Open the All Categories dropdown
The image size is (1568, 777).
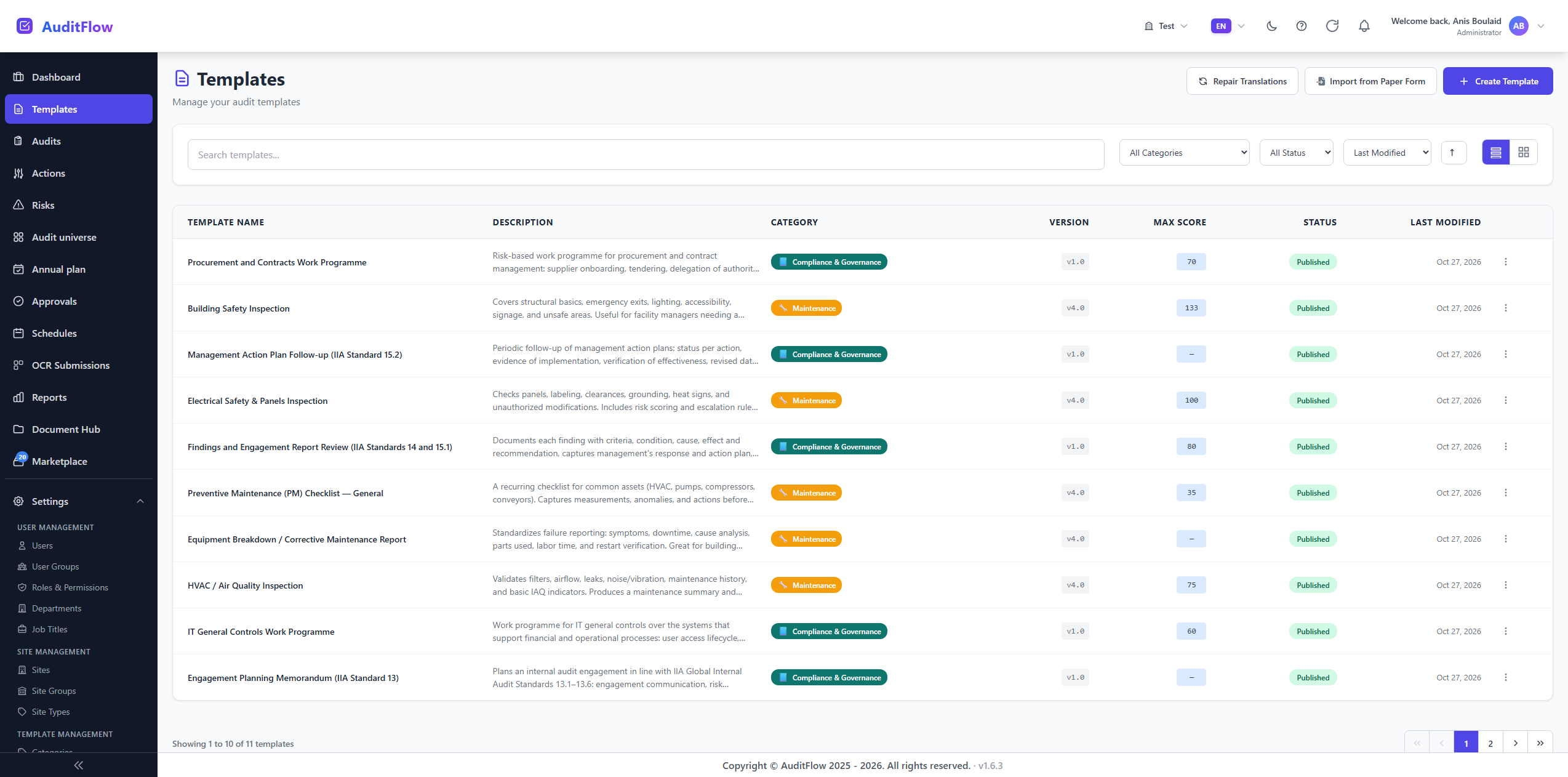point(1184,153)
